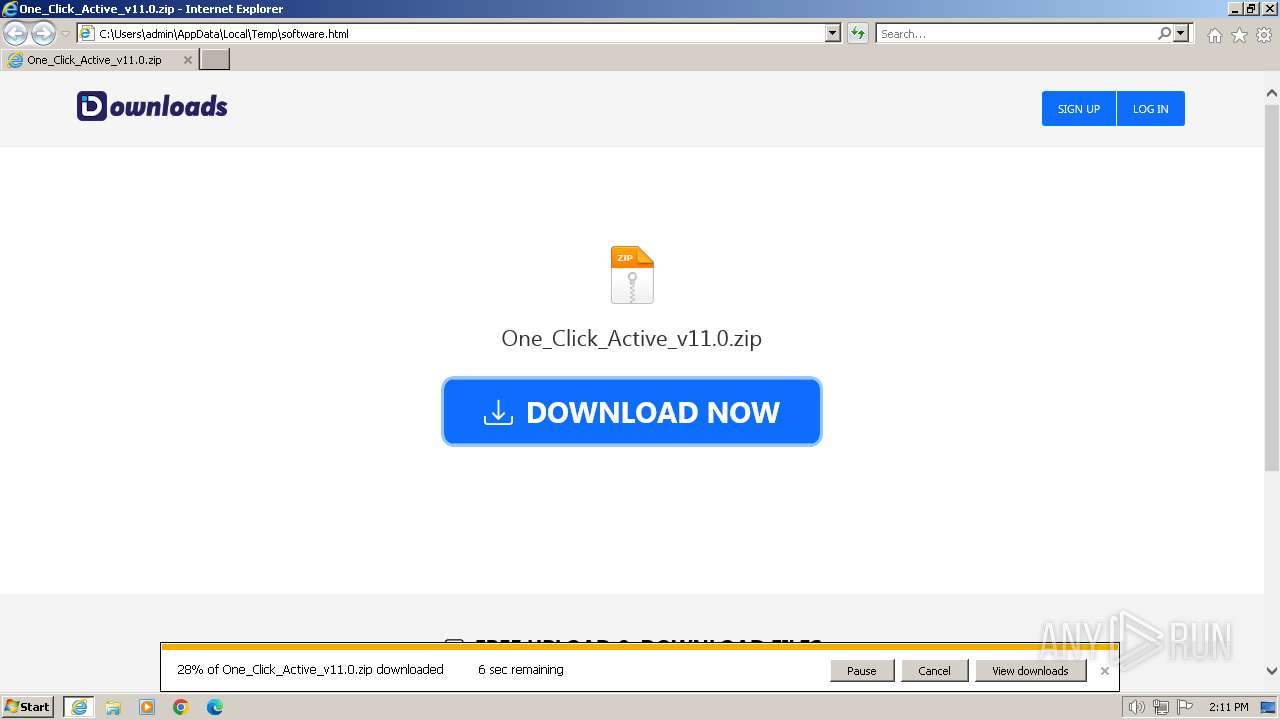Dismiss the download notification bar
1280x720 pixels.
coord(1105,671)
